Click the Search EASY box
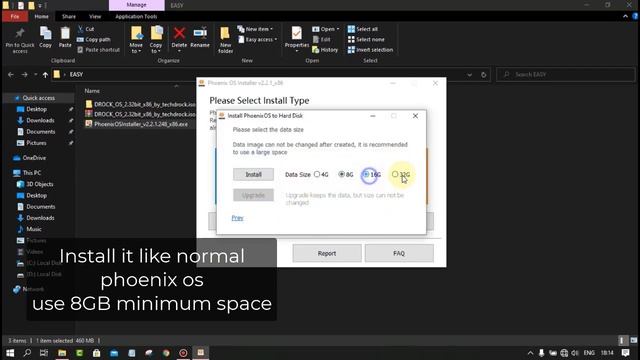This screenshot has width=640, height=360. (566, 75)
